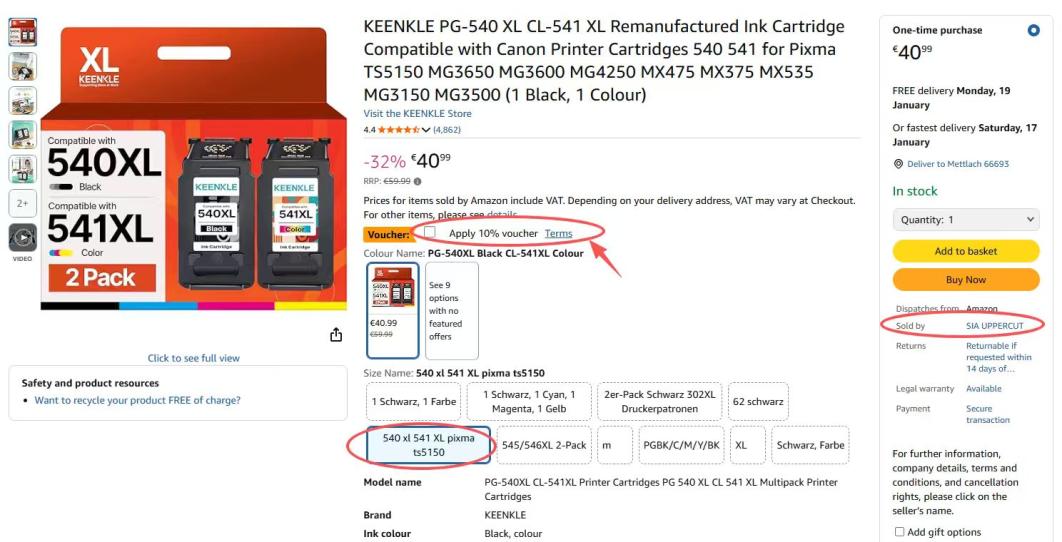Open See 9 options with no featured offers
This screenshot has width=1062, height=542.
pos(451,310)
